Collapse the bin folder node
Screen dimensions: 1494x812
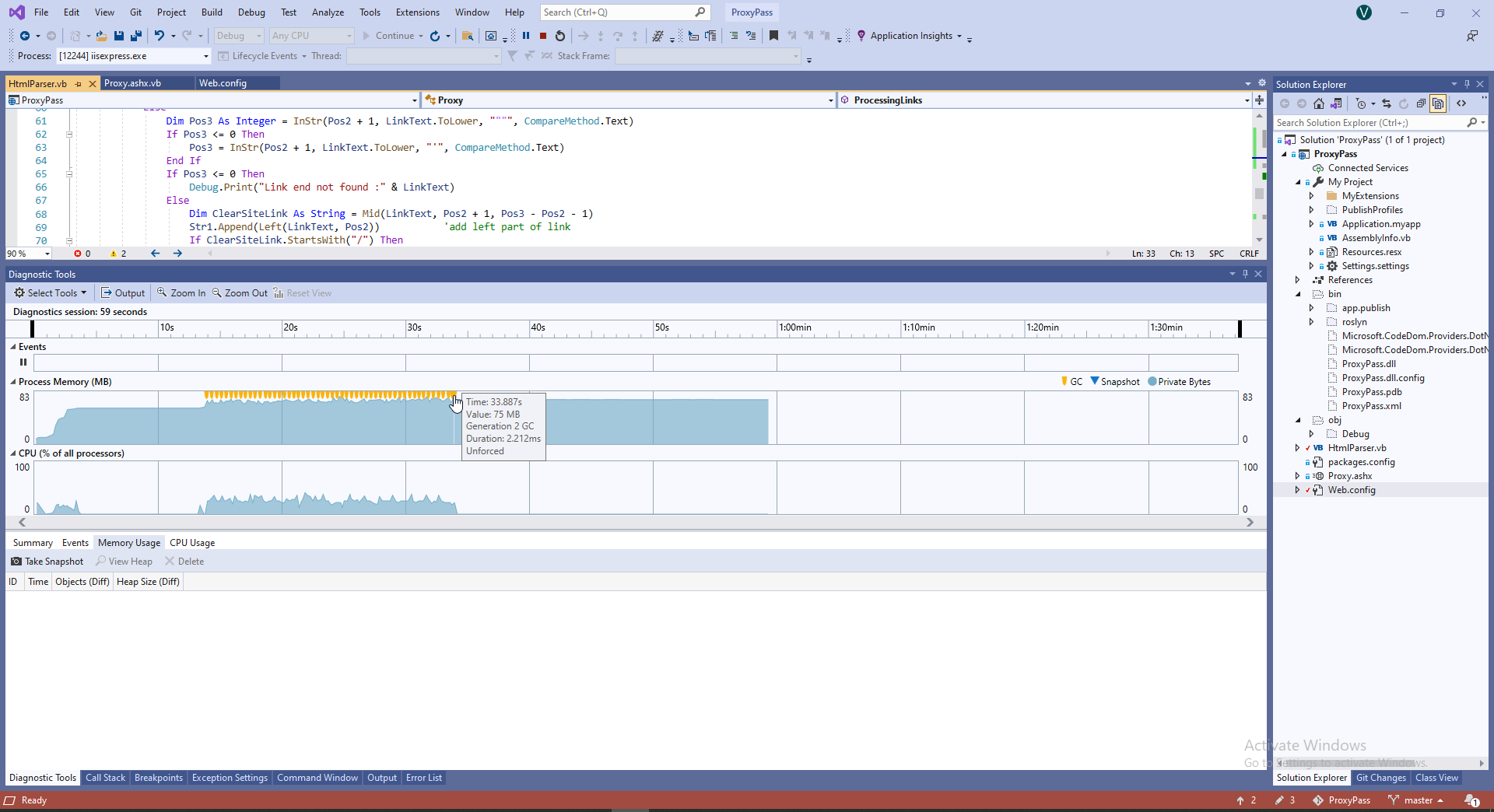pyautogui.click(x=1297, y=294)
